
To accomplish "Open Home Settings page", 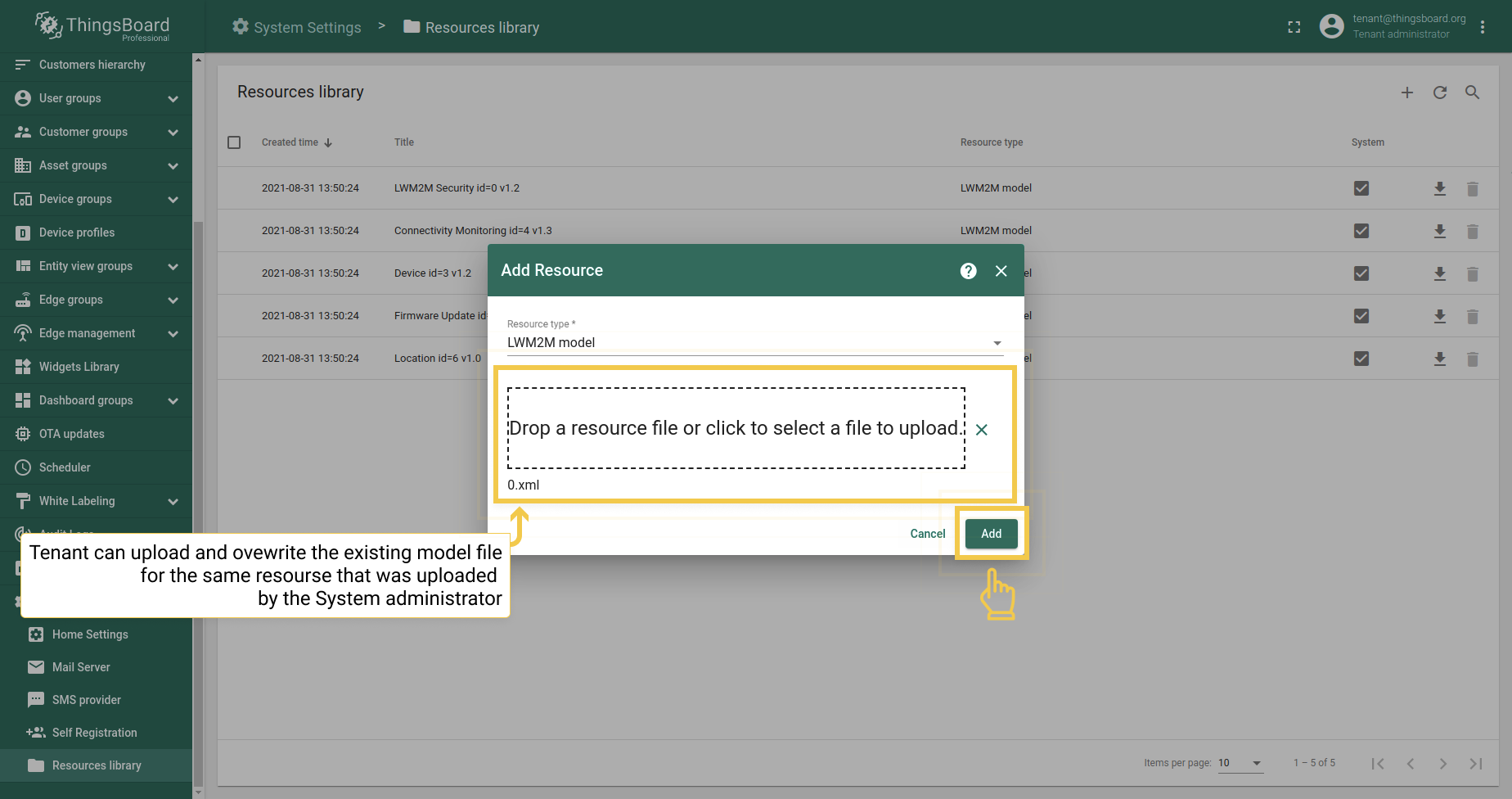I will (x=96, y=634).
